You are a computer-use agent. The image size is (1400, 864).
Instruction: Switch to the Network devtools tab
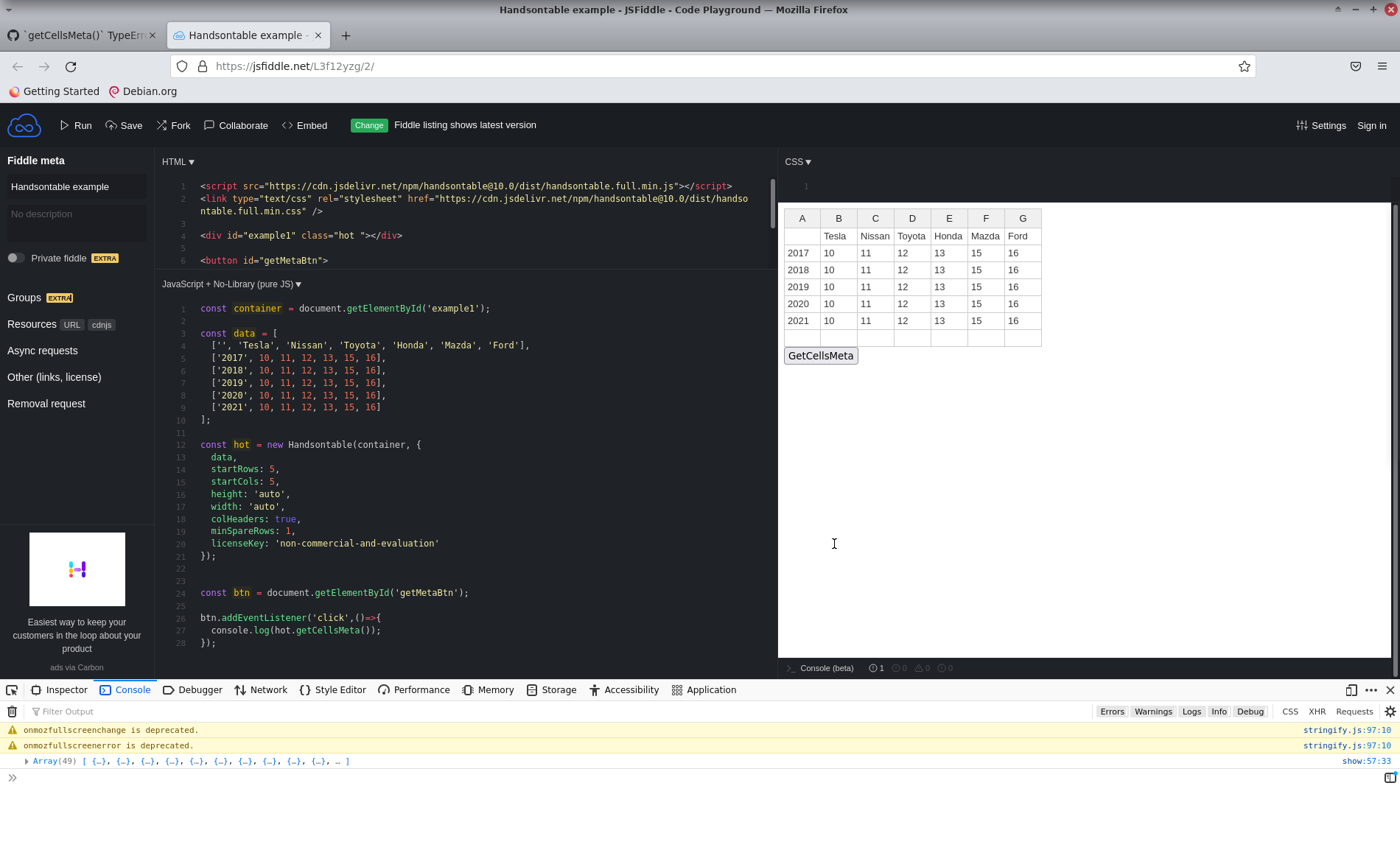click(x=261, y=690)
